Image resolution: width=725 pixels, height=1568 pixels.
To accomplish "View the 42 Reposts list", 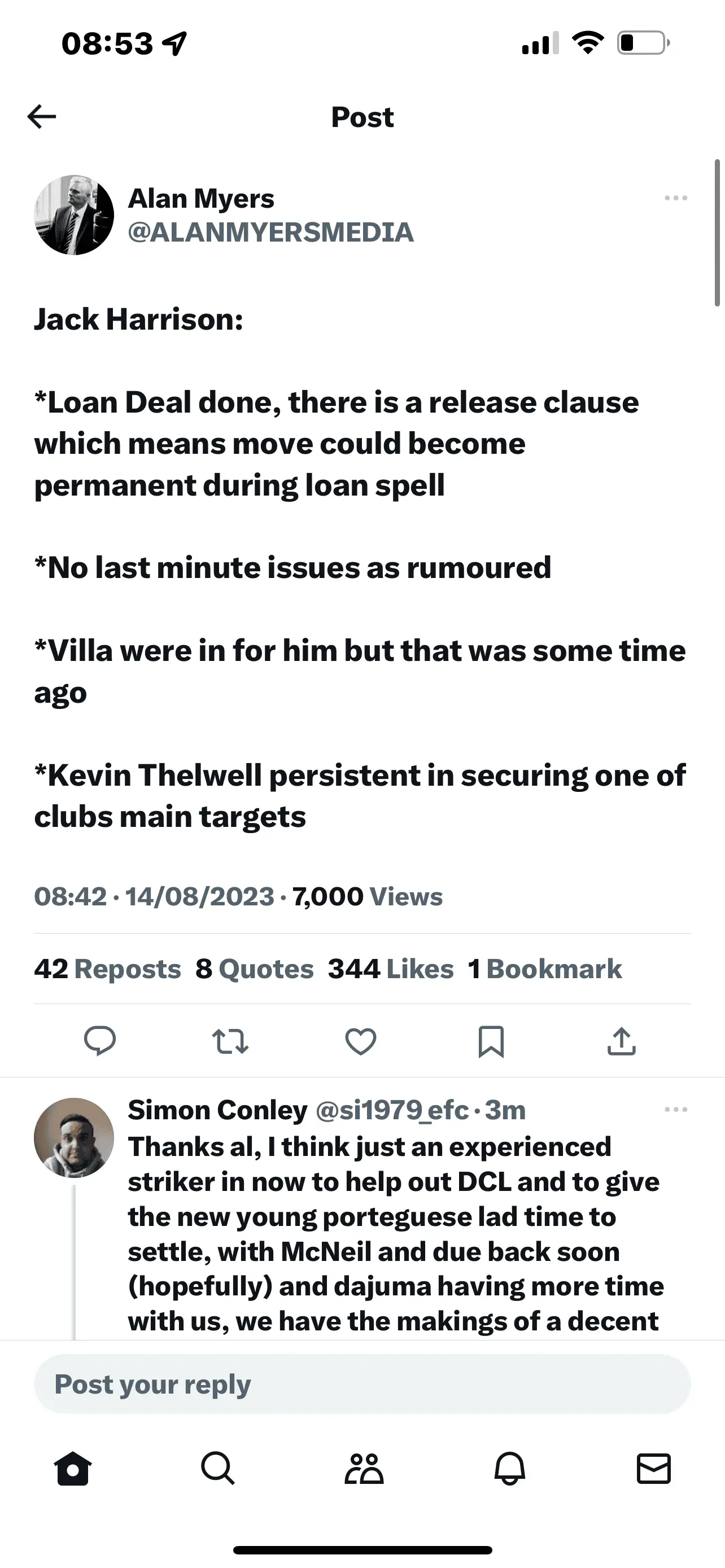I will (107, 969).
